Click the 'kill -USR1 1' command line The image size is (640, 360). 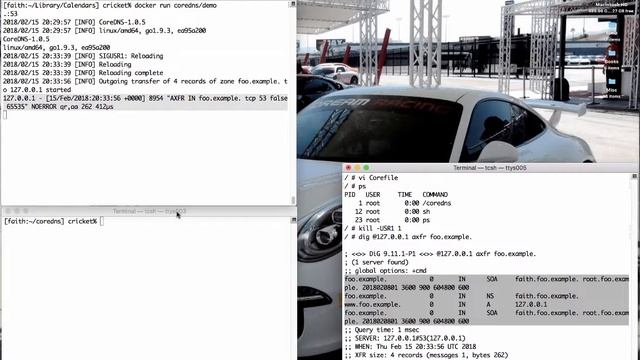[x=373, y=229]
